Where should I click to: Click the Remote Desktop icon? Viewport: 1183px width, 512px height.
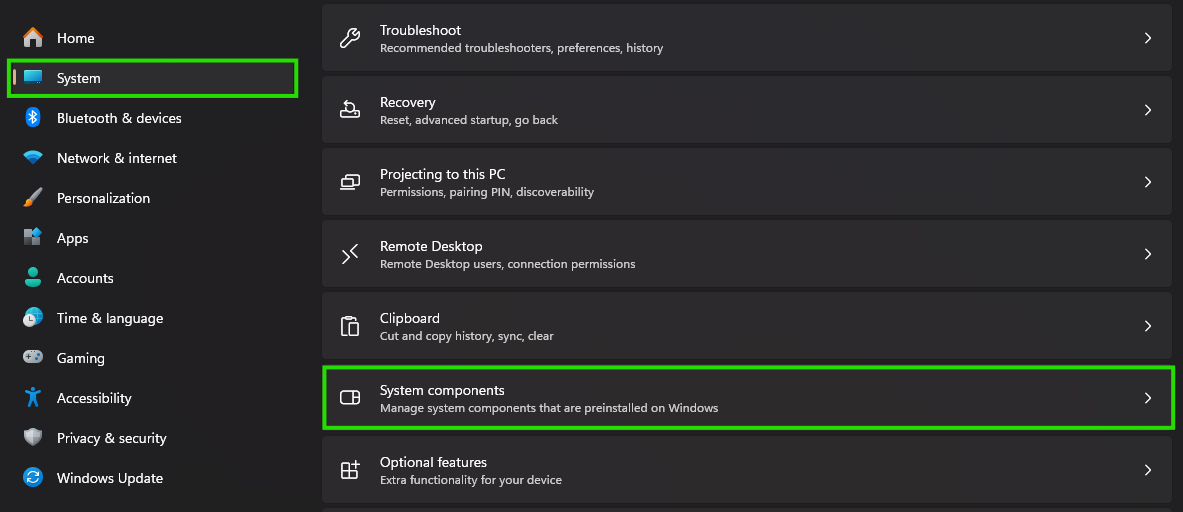(350, 254)
